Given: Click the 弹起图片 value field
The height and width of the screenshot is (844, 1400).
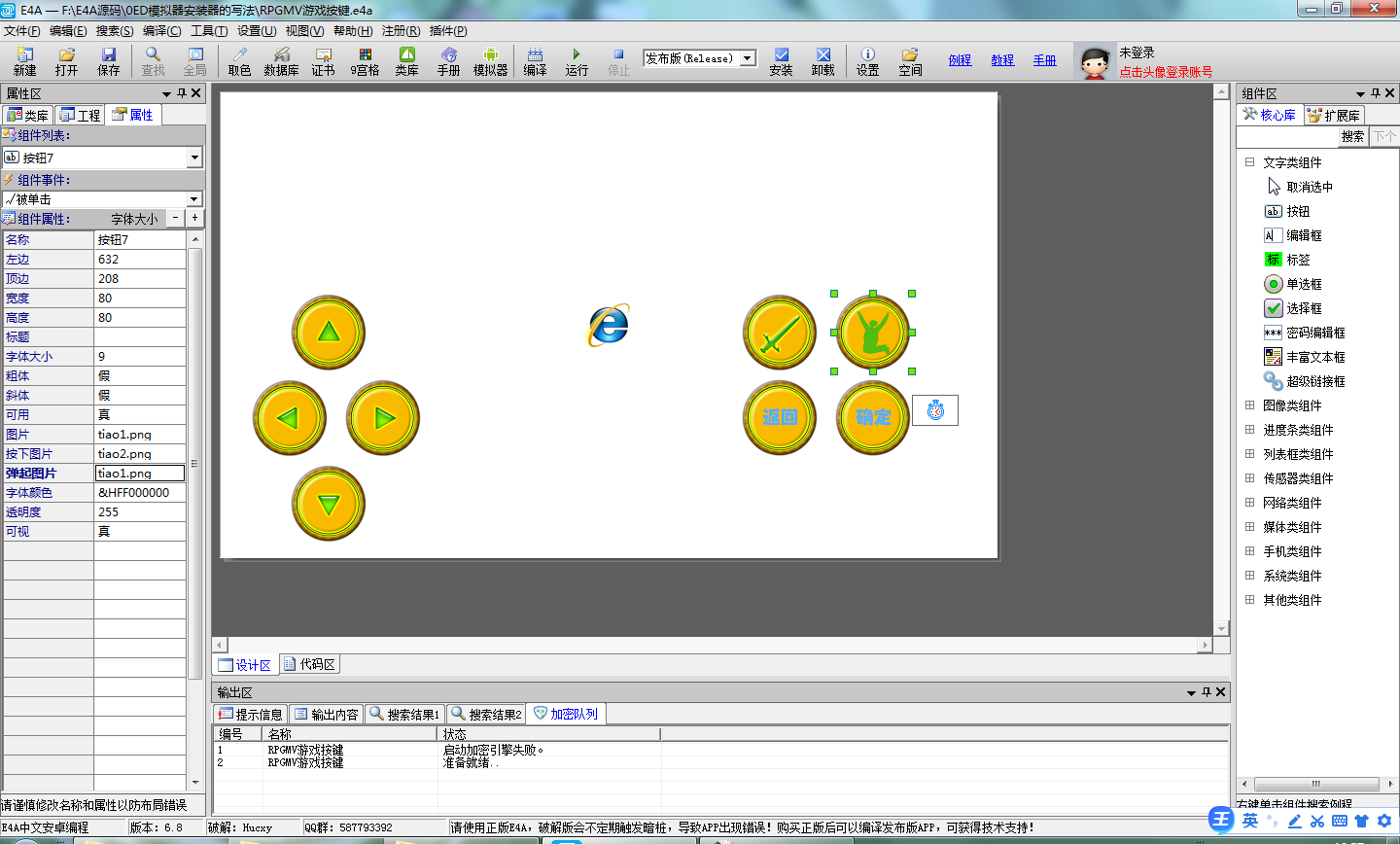Looking at the screenshot, I should pyautogui.click(x=140, y=474).
